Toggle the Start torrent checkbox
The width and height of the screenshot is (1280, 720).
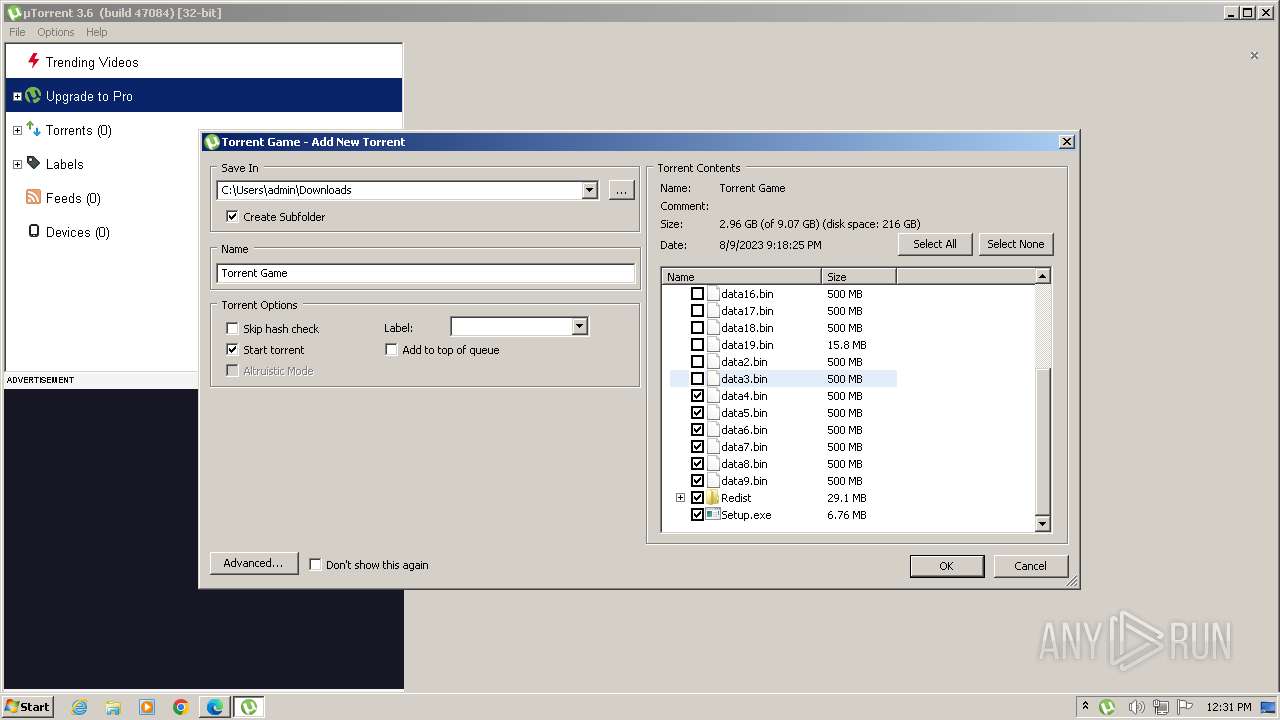tap(232, 349)
